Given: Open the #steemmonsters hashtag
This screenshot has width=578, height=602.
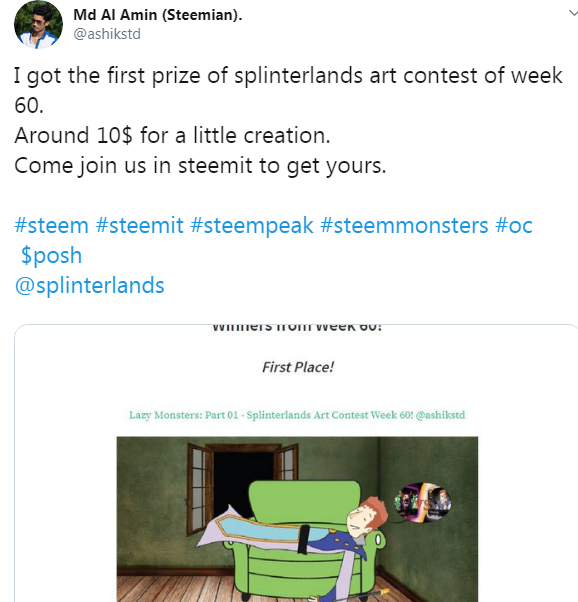Looking at the screenshot, I should (x=404, y=225).
